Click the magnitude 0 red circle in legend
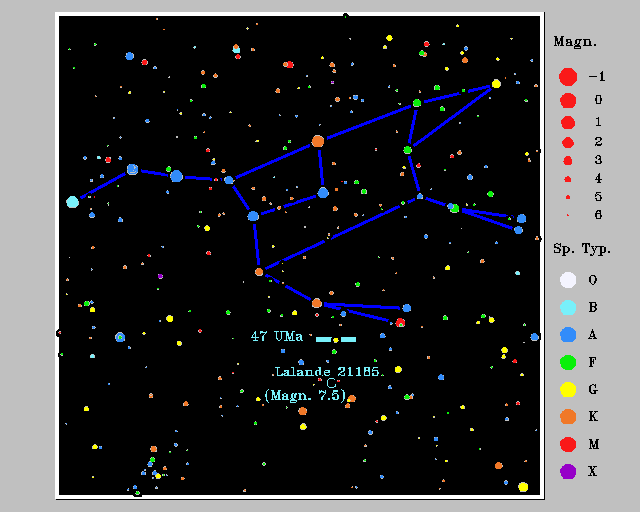This screenshot has height=512, width=640. point(568,100)
